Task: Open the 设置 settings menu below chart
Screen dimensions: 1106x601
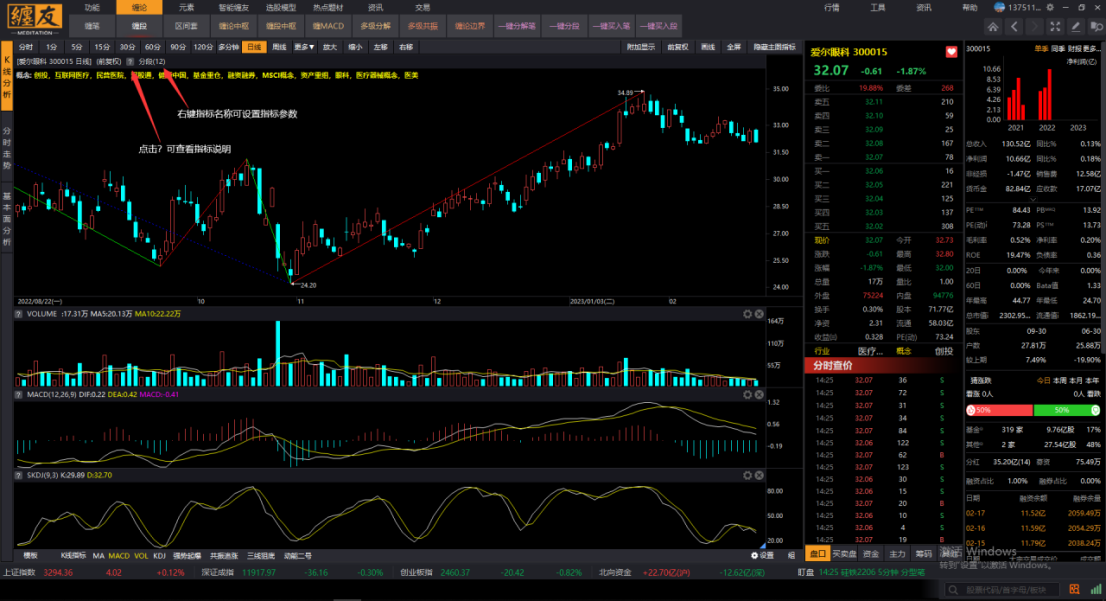Action: click(x=763, y=555)
